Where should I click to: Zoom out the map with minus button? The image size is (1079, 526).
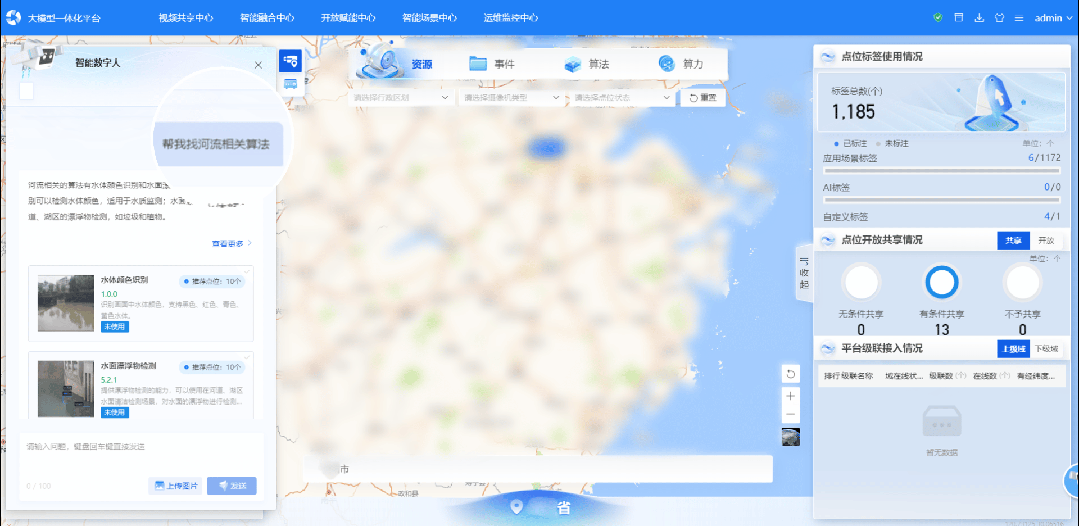coord(790,414)
